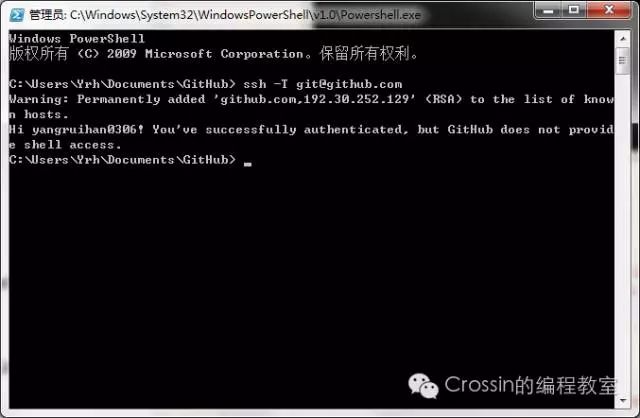The height and width of the screenshot is (418, 640).
Task: Click the 2009 Microsoft Corporation copyright line
Action: (x=213, y=53)
